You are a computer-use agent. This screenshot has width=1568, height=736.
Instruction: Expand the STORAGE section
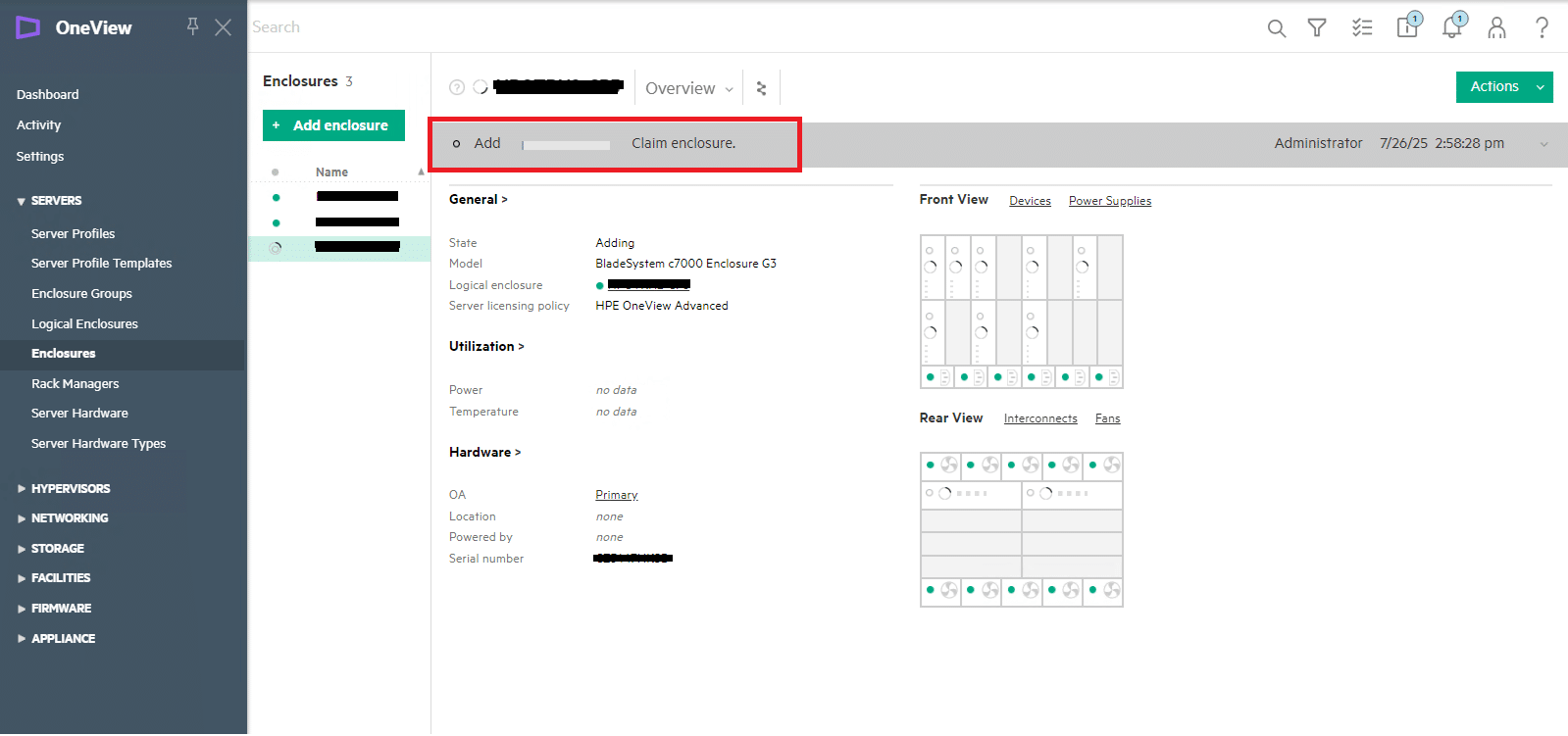(x=50, y=548)
